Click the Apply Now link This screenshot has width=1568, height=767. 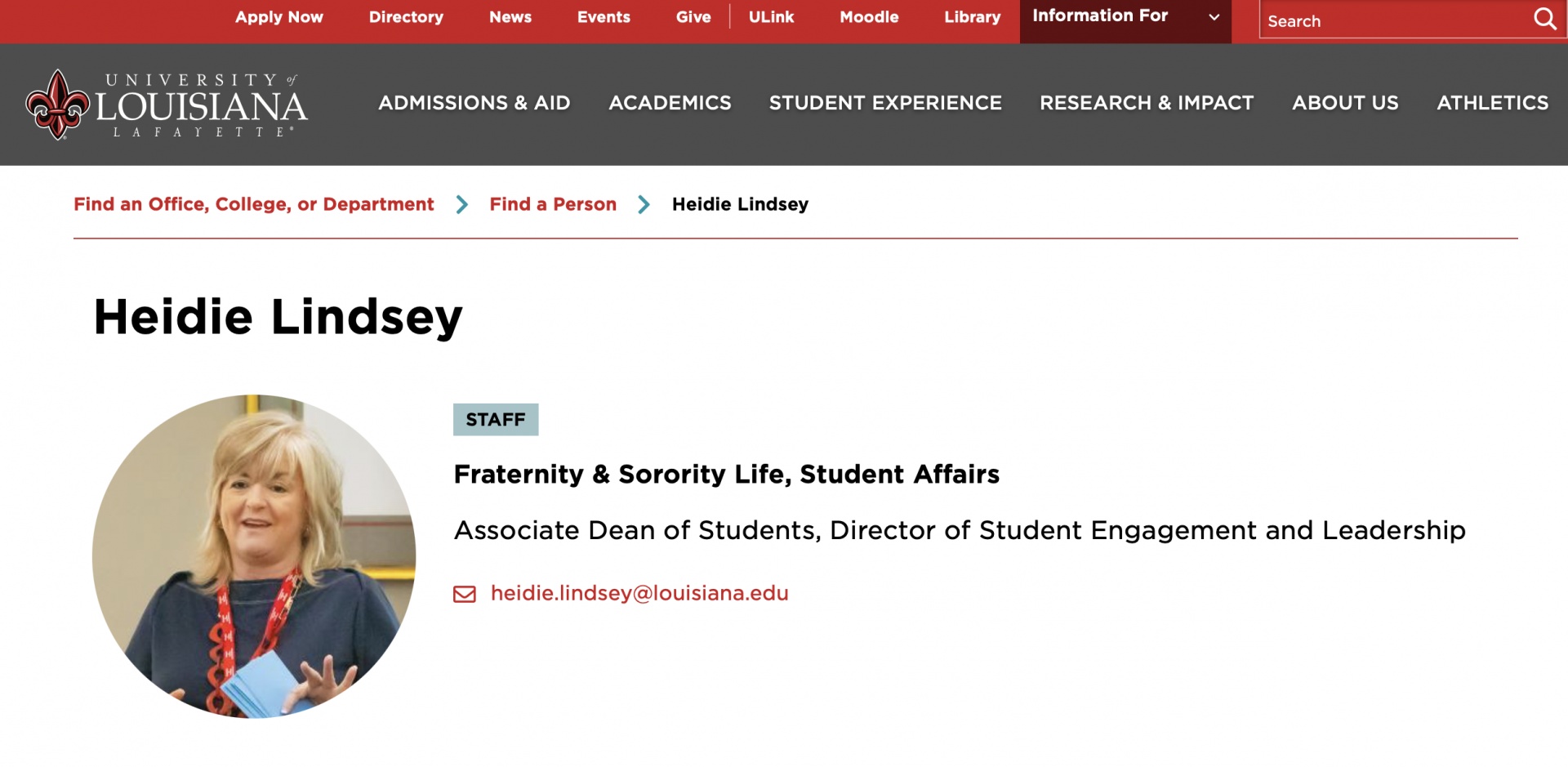pyautogui.click(x=279, y=17)
